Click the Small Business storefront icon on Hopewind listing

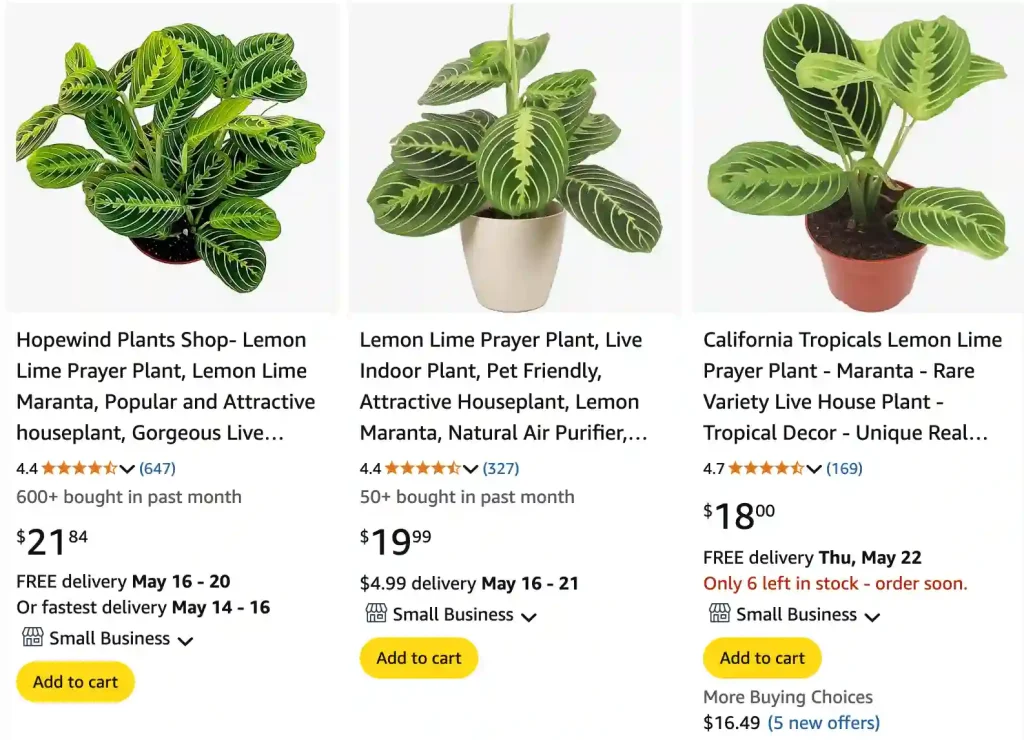coord(31,638)
